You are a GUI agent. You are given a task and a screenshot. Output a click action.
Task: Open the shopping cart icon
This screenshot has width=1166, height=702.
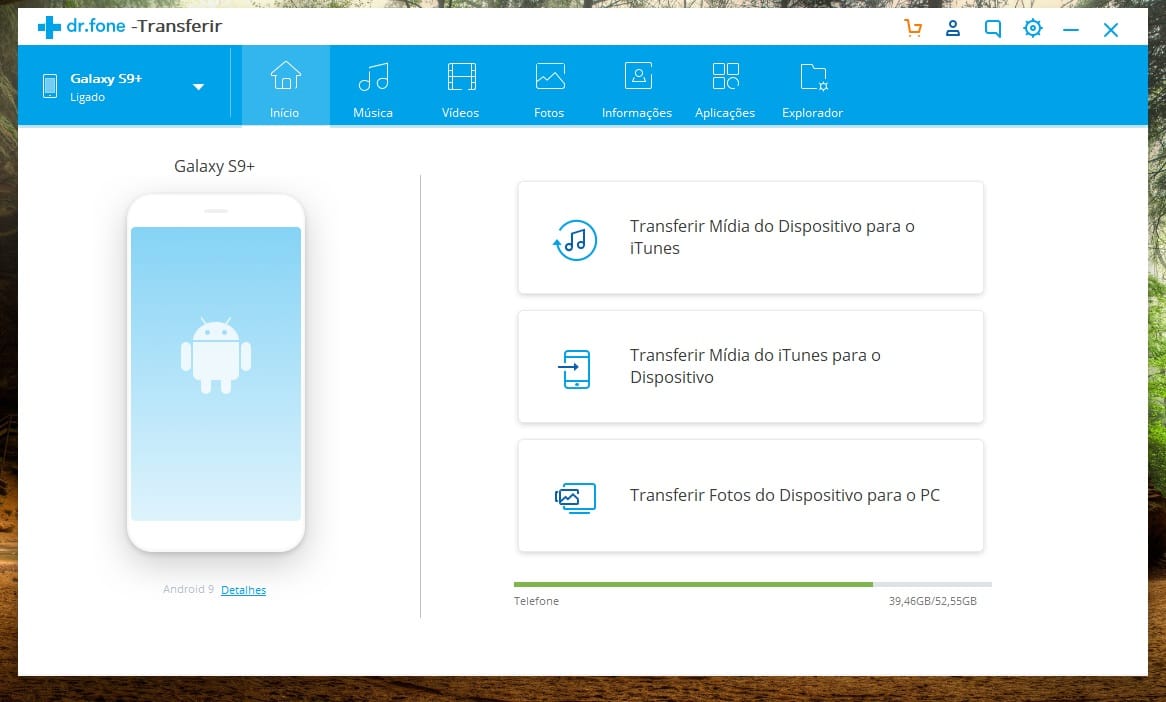(x=912, y=29)
